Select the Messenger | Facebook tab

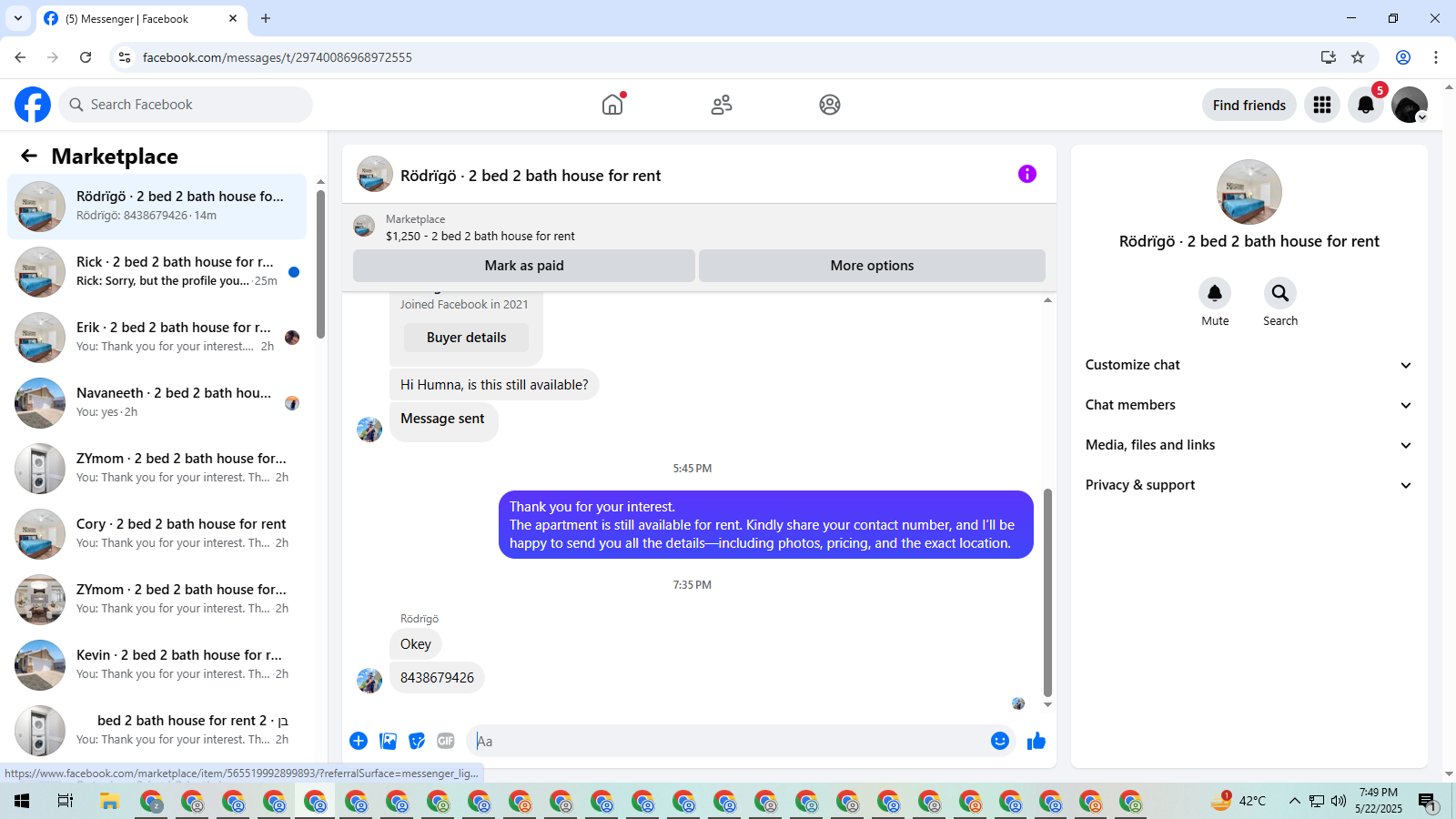[141, 18]
